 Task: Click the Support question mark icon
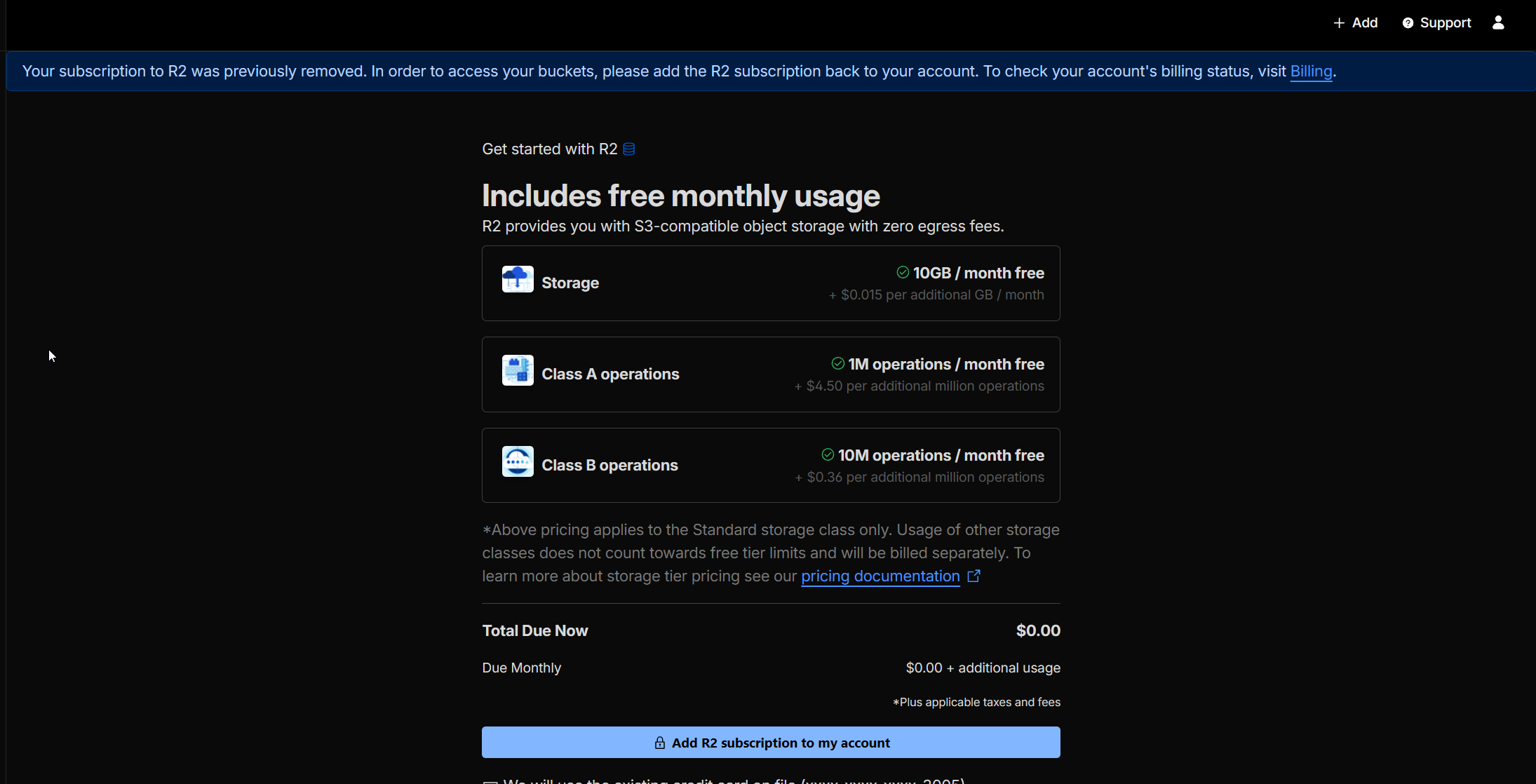coord(1408,23)
